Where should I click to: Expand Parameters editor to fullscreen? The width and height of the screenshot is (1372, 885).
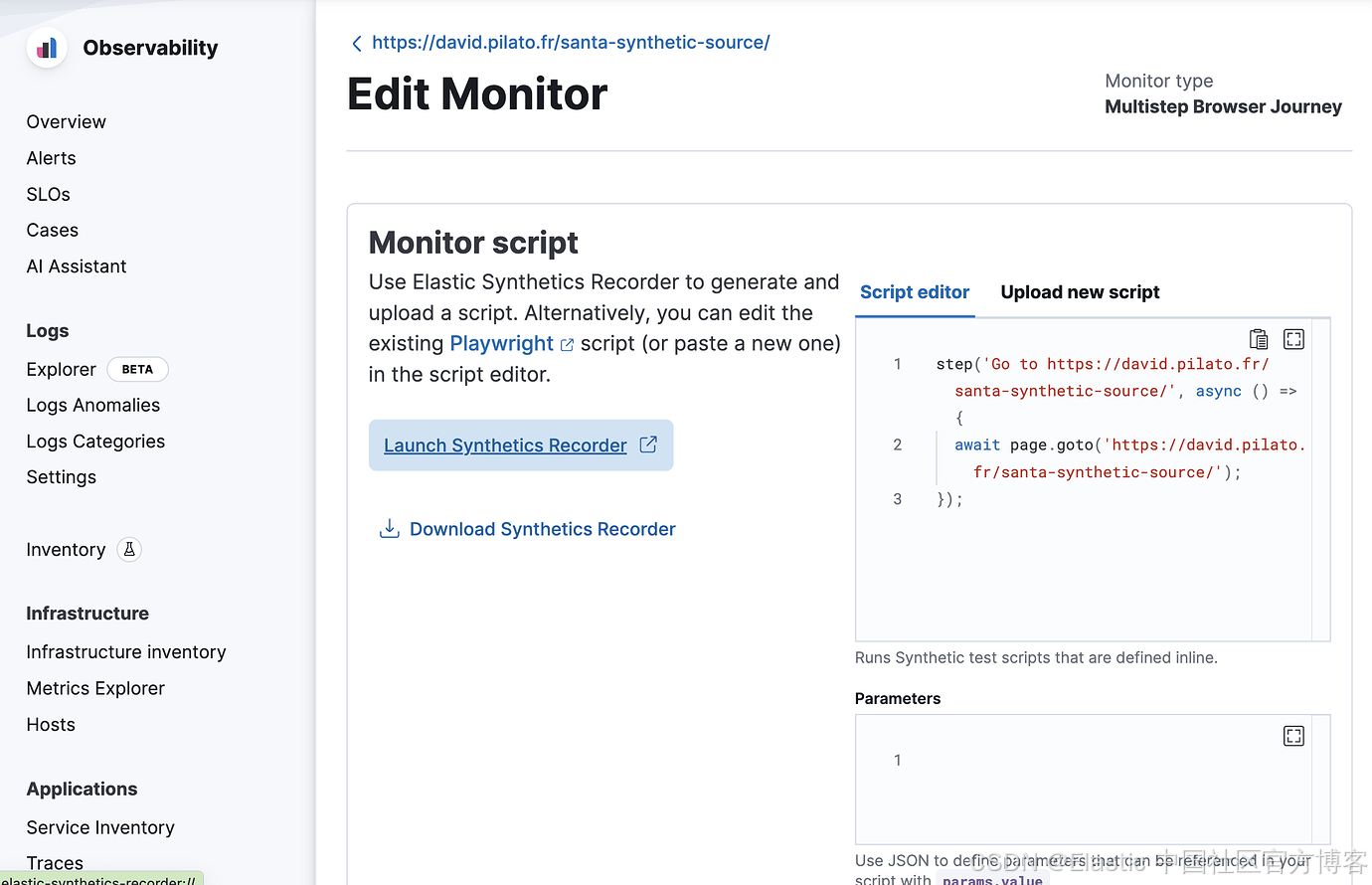tap(1293, 736)
